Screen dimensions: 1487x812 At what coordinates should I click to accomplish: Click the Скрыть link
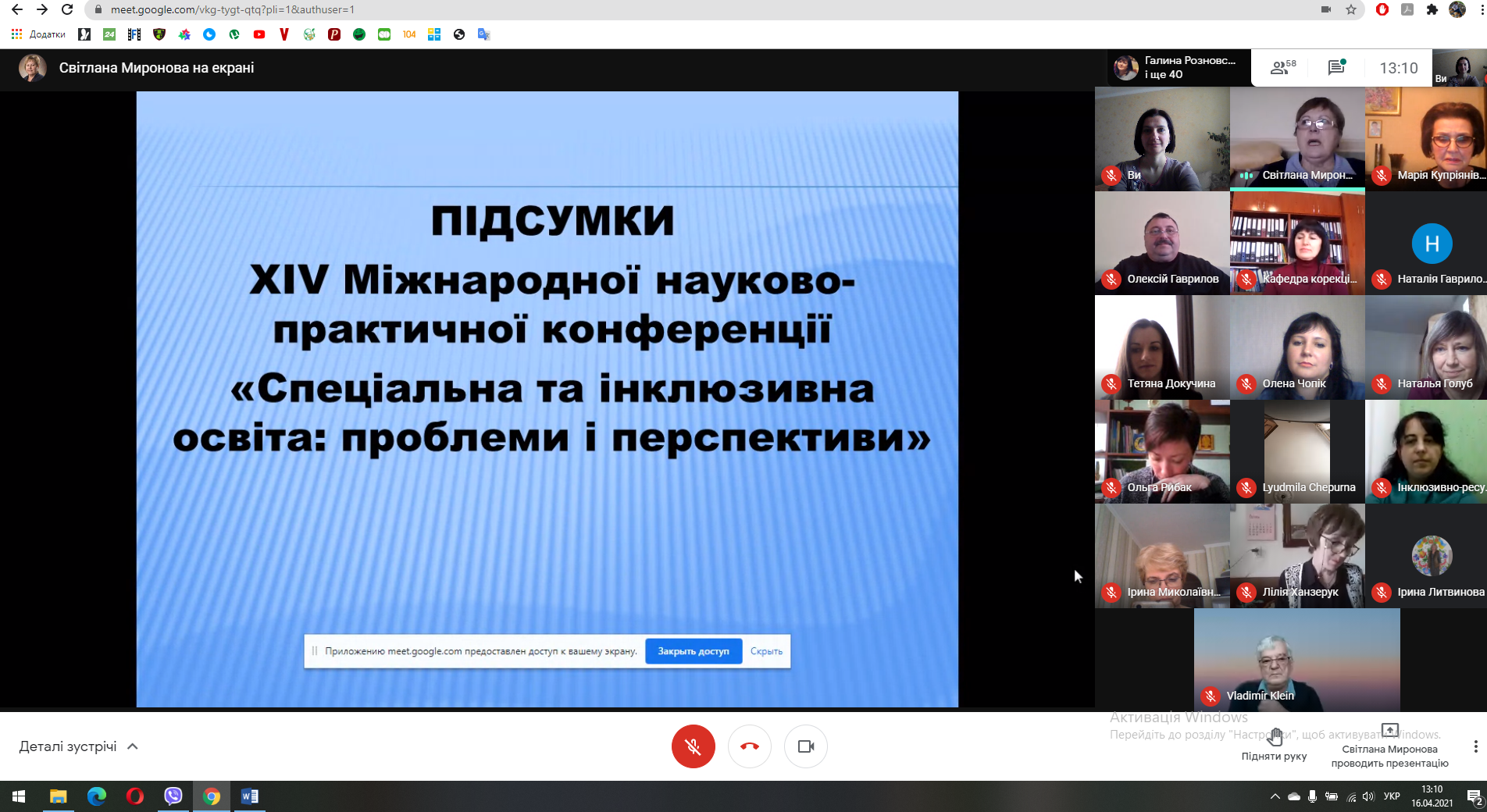click(766, 651)
